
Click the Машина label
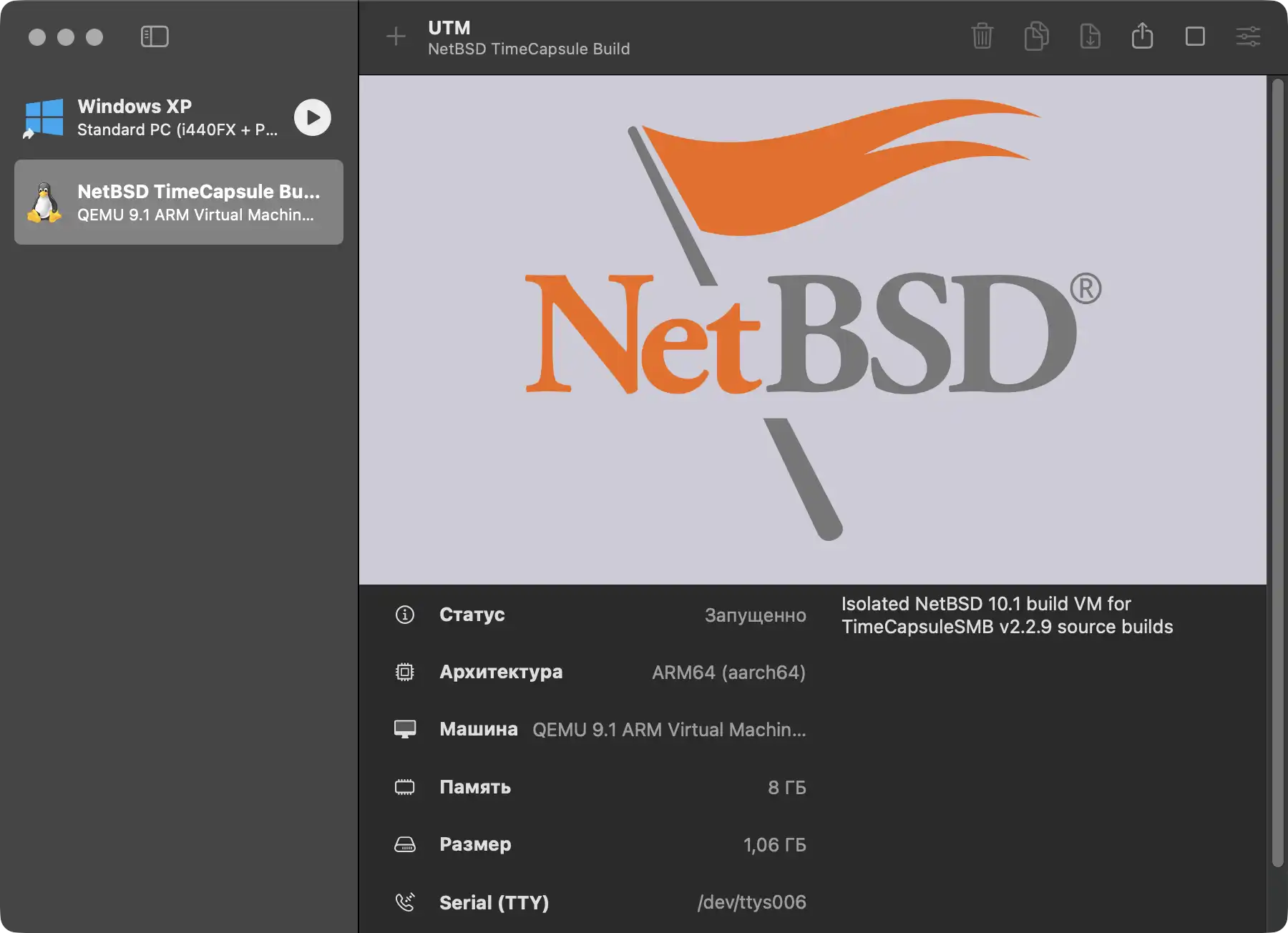pyautogui.click(x=479, y=729)
